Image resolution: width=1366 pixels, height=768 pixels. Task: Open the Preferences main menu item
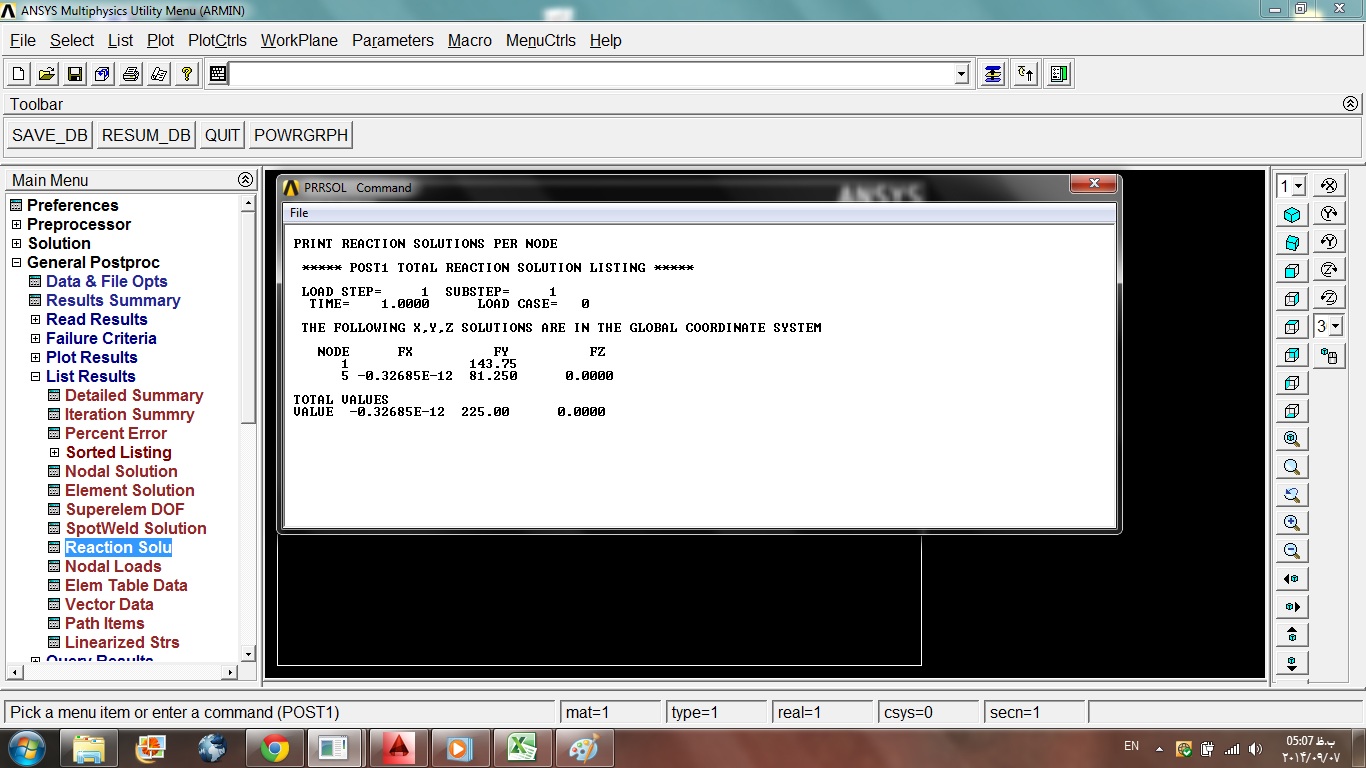(x=72, y=206)
